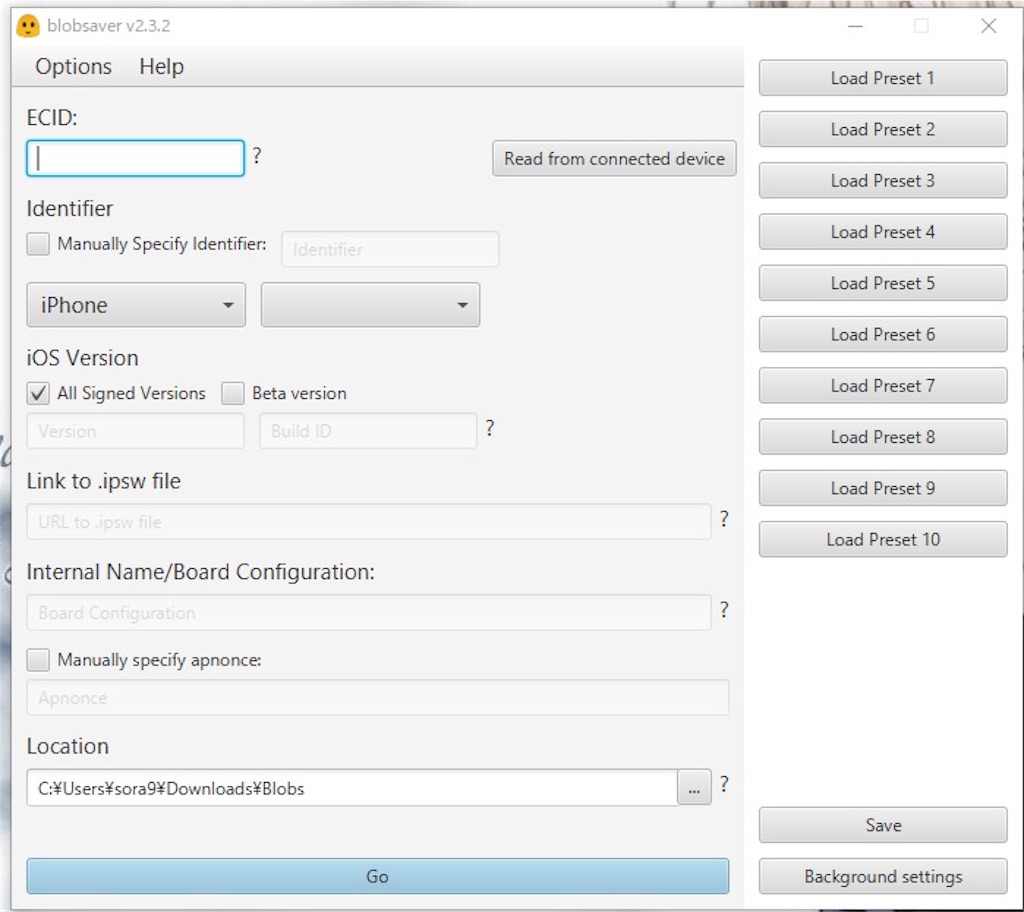Uncheck All Signed Versions checkbox
Image resolution: width=1024 pixels, height=912 pixels.
click(38, 393)
